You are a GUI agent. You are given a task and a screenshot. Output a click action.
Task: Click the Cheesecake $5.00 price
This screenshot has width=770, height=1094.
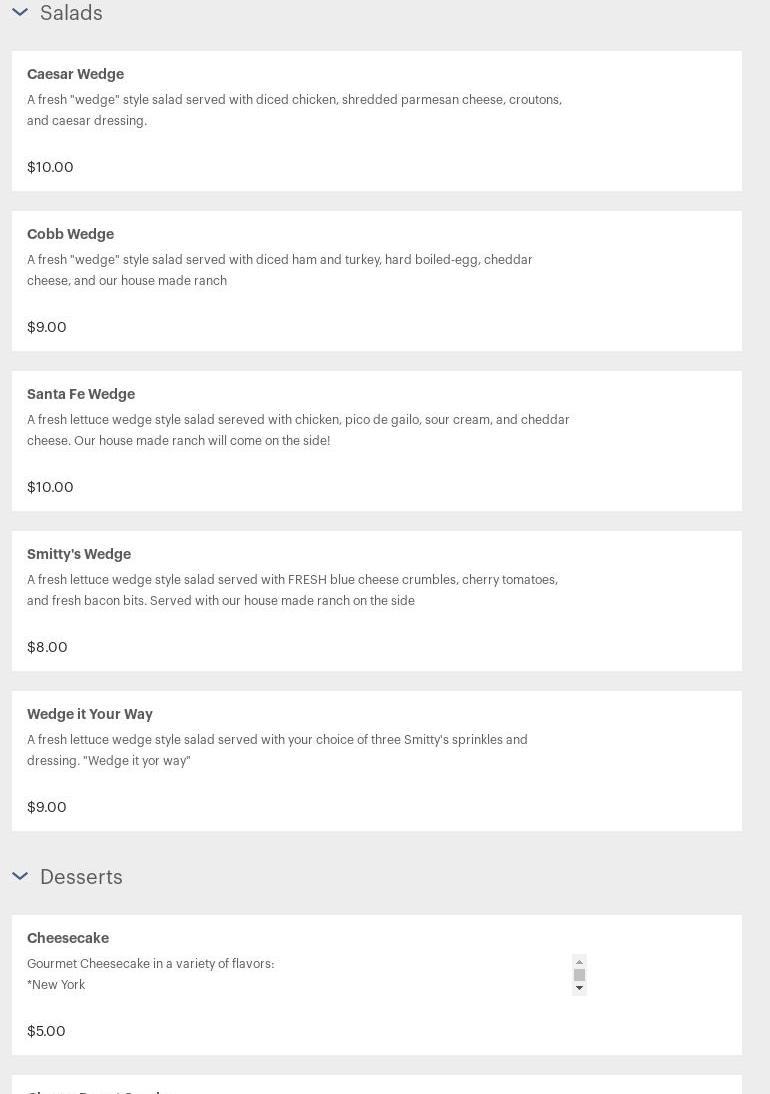[46, 1031]
